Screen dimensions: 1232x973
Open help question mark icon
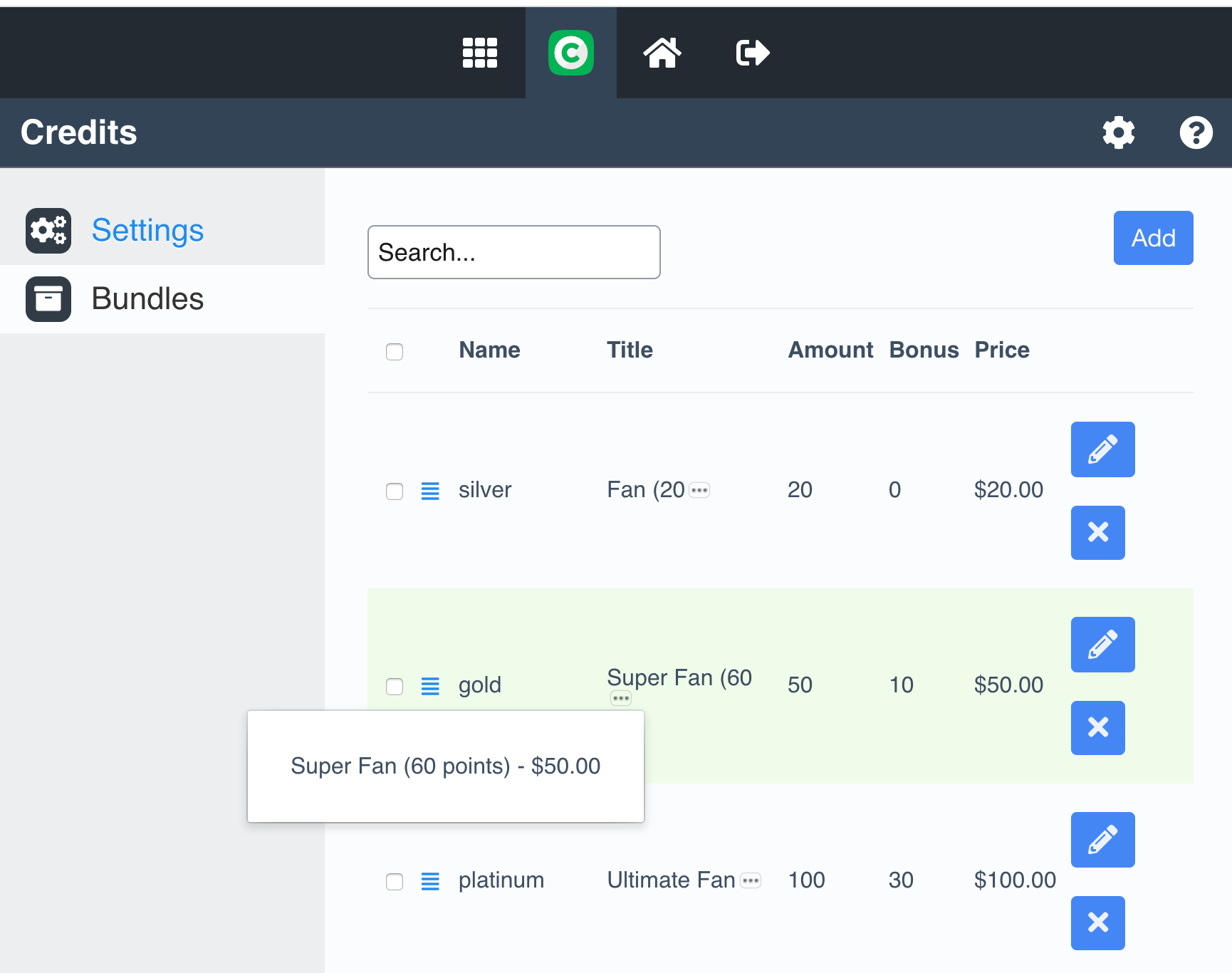click(1196, 132)
